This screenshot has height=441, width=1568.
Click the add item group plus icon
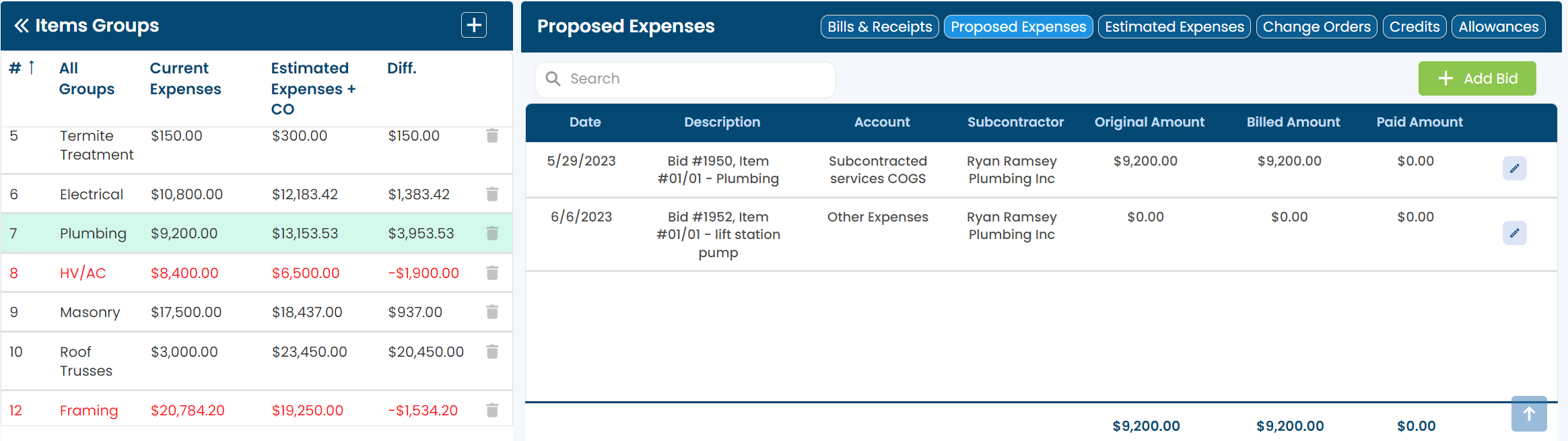point(474,26)
